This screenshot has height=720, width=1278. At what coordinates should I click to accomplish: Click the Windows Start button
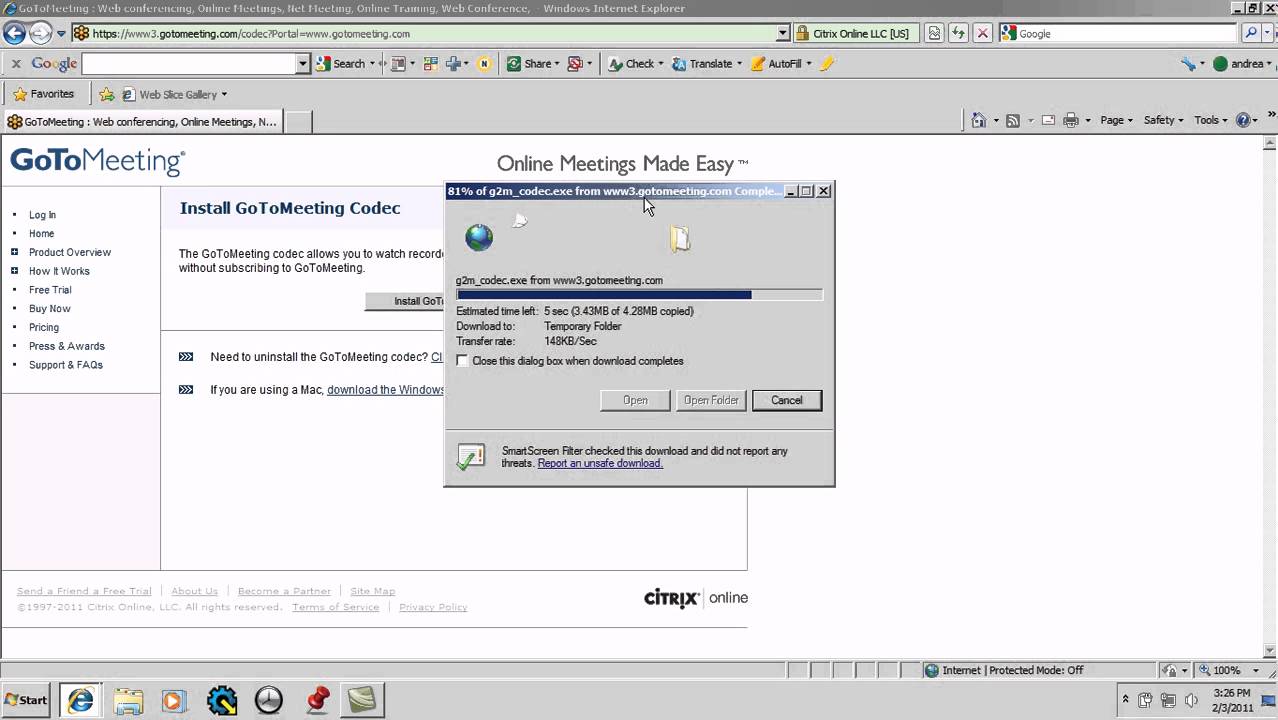pyautogui.click(x=26, y=700)
